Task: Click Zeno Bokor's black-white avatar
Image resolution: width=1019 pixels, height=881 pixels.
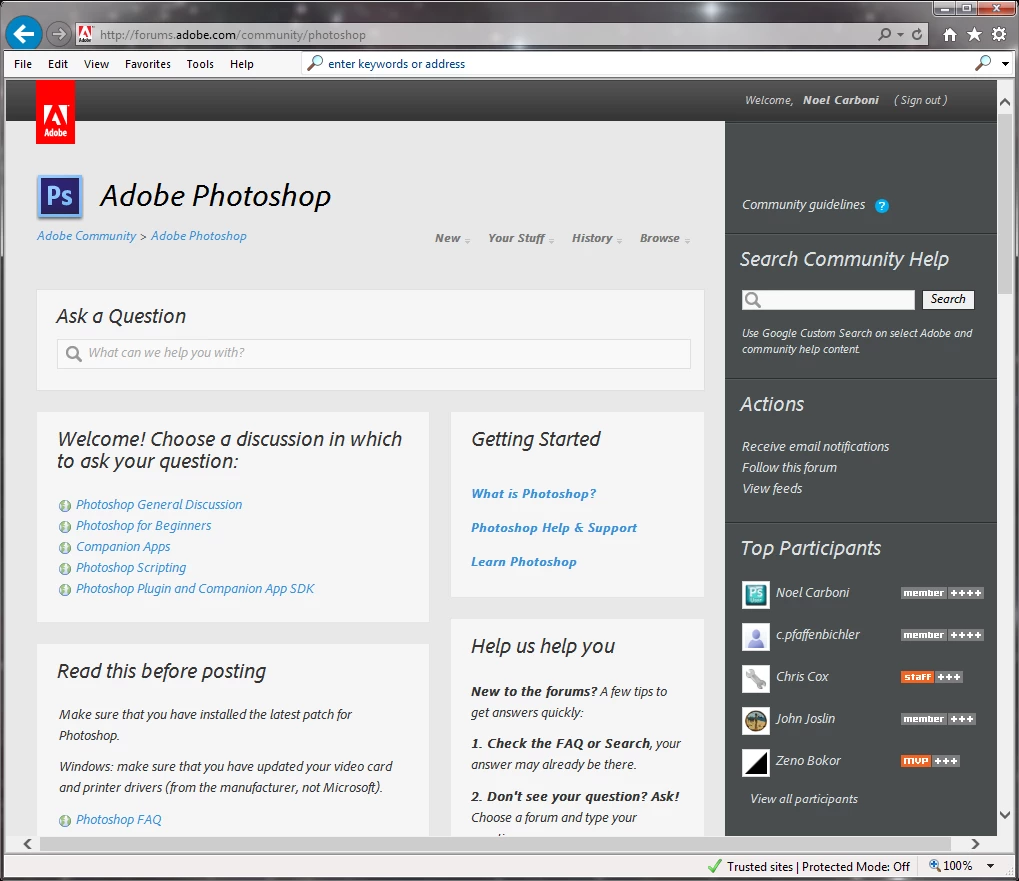Action: [756, 763]
